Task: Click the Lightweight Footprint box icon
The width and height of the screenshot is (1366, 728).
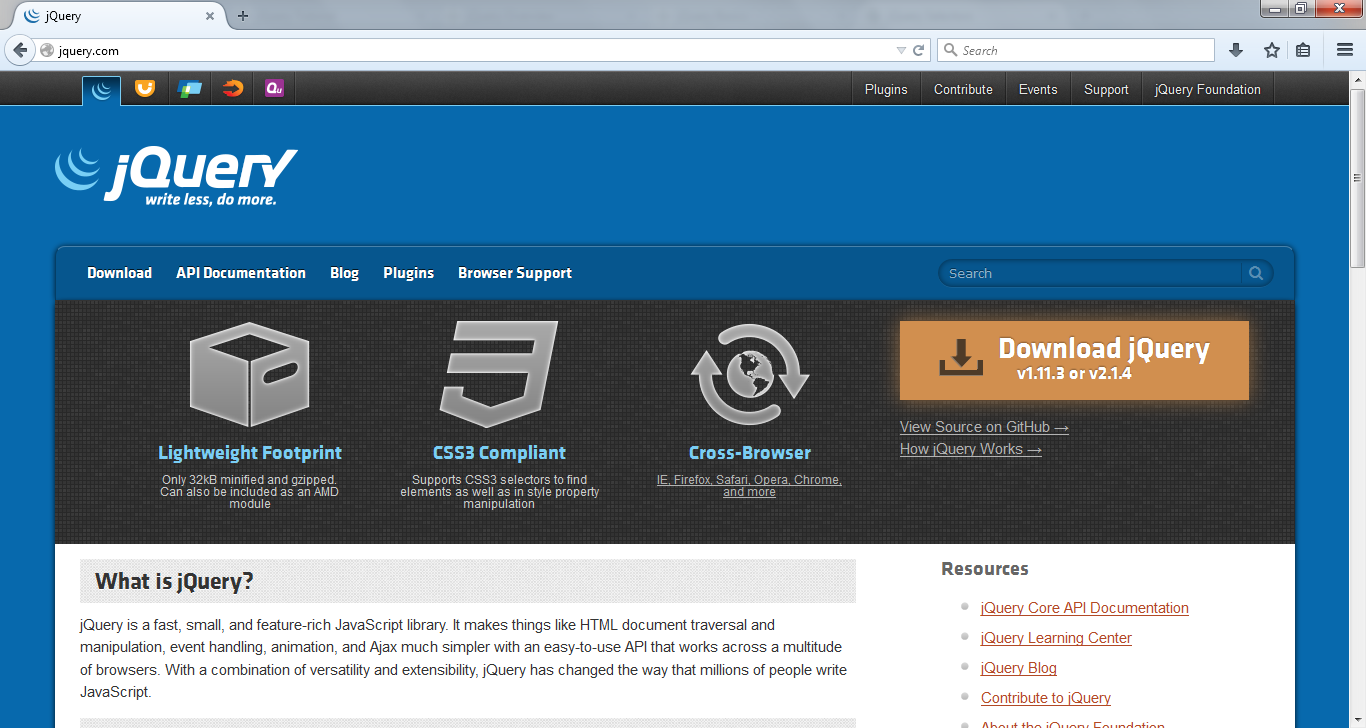Action: click(250, 374)
